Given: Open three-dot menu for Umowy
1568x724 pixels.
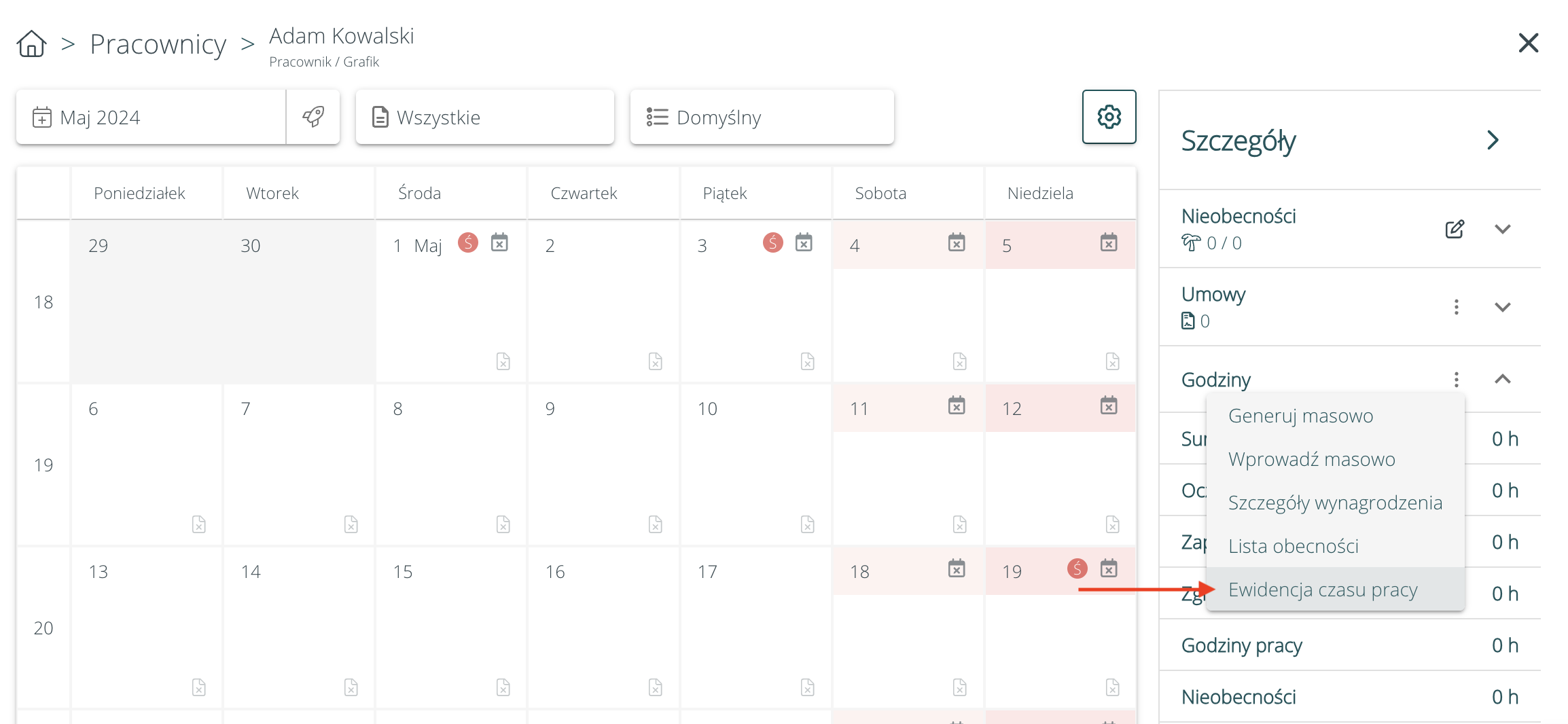Looking at the screenshot, I should (1456, 307).
